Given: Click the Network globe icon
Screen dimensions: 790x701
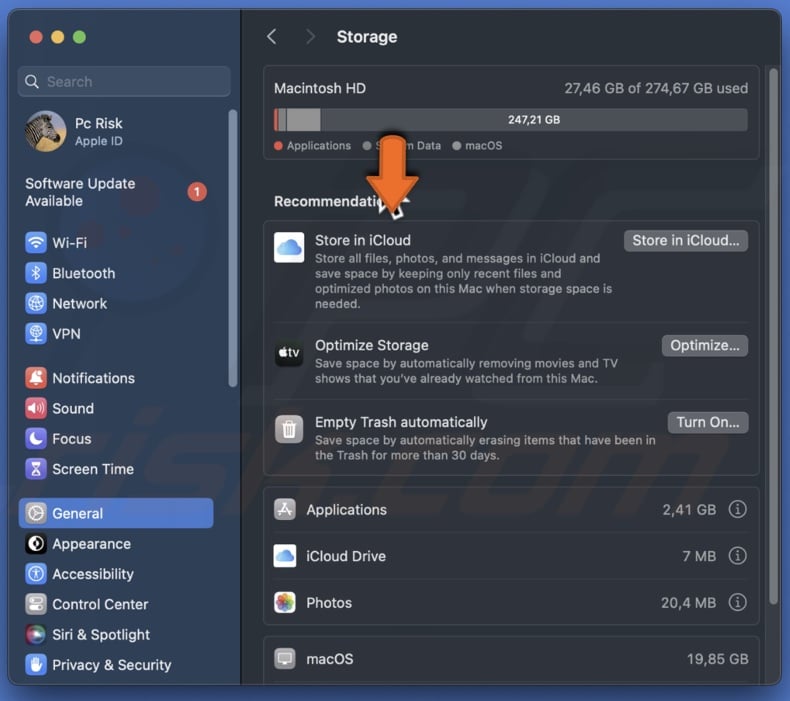Looking at the screenshot, I should pyautogui.click(x=36, y=303).
